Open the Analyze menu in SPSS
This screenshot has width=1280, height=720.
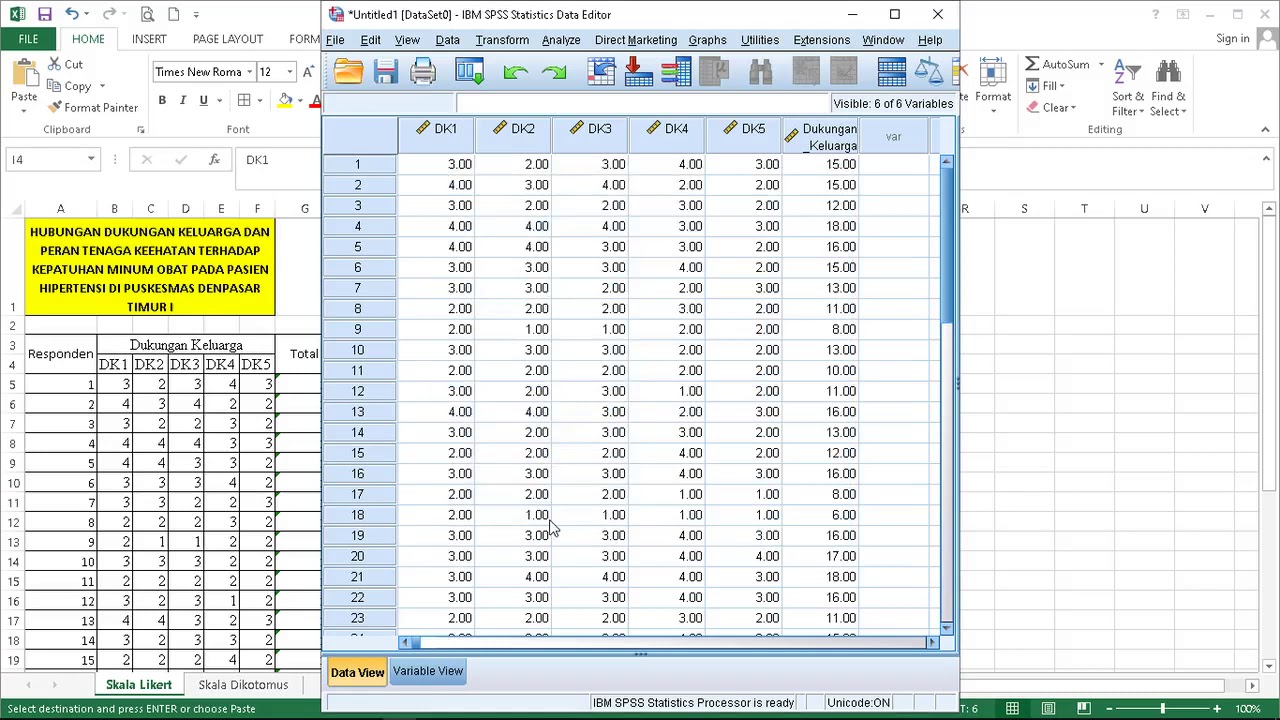click(561, 40)
